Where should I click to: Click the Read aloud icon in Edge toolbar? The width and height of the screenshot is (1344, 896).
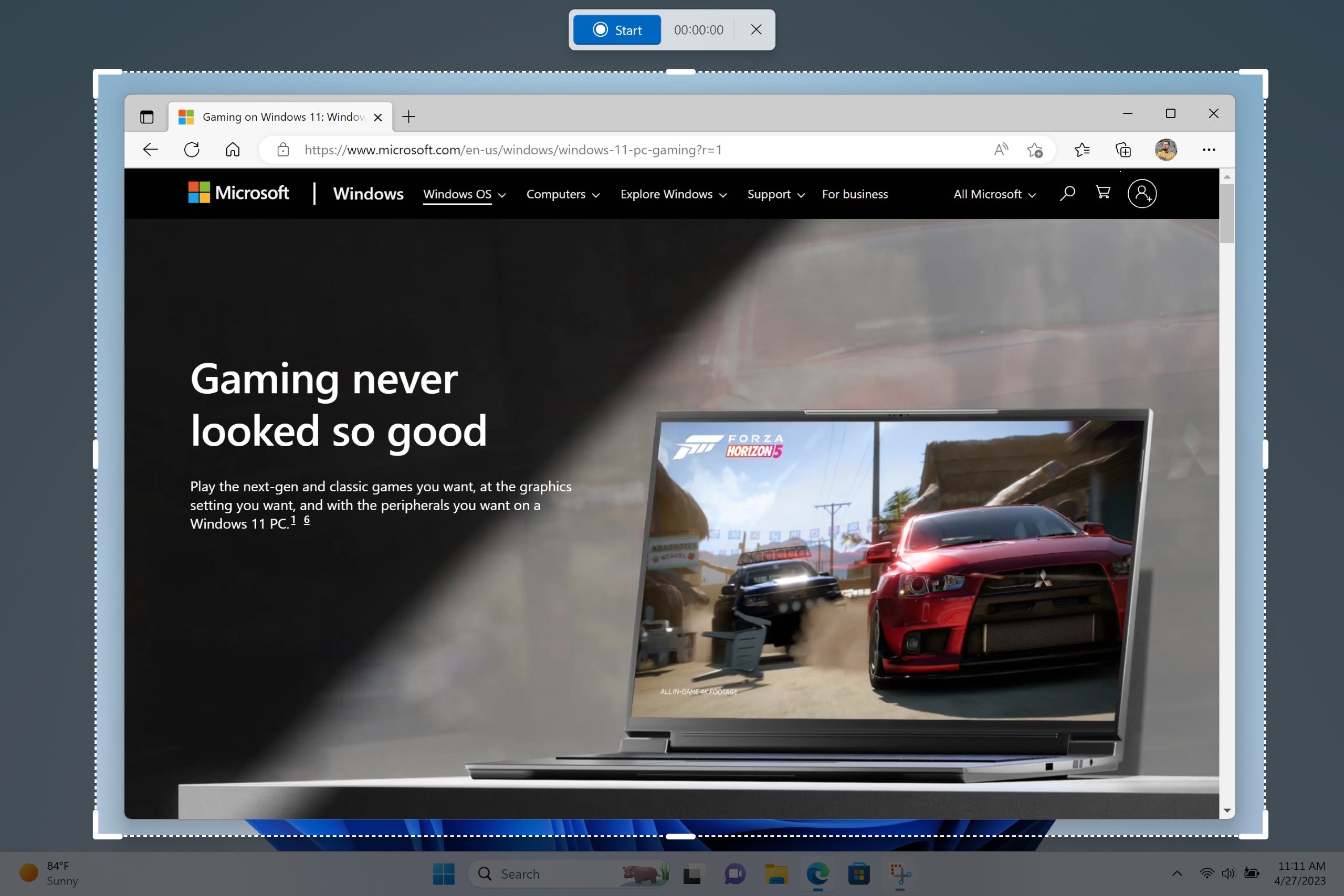coord(999,150)
